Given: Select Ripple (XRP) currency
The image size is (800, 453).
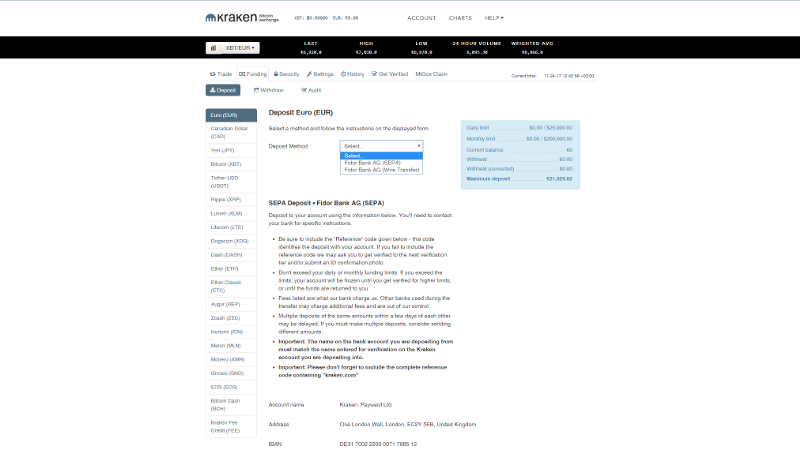Looking at the screenshot, I should point(231,200).
